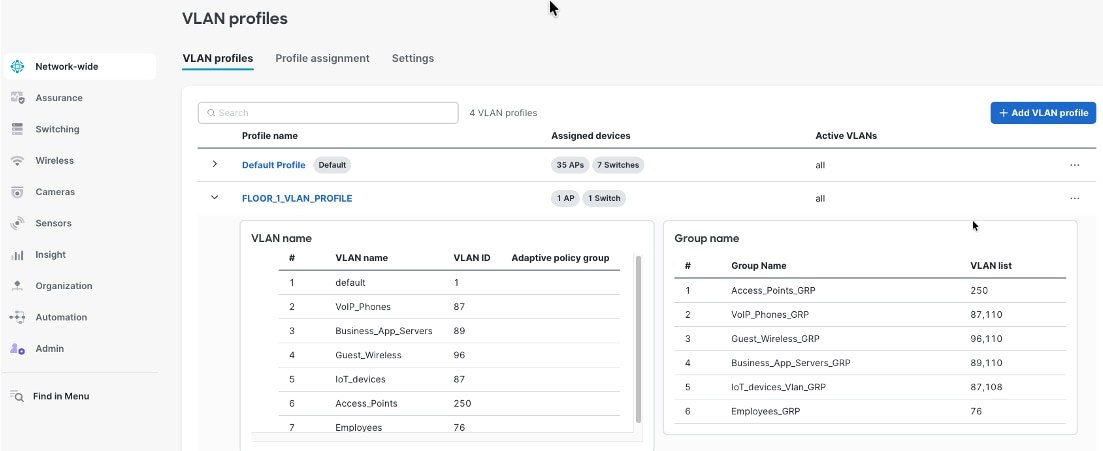Collapse the FLOOR_1_VLAN_PROFILE row
The width and height of the screenshot is (1103, 451).
coord(214,198)
